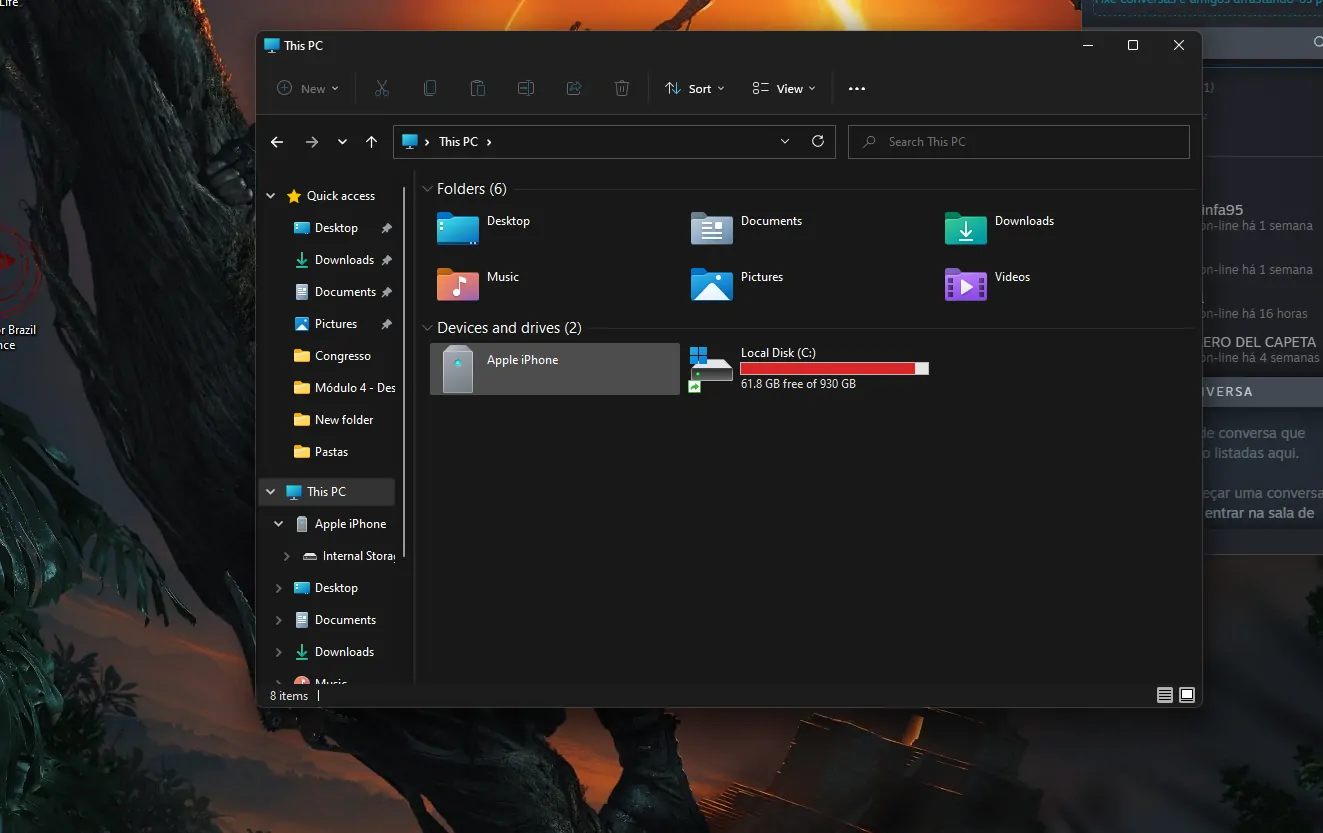
Task: Click computer icon in the address bar
Action: 409,142
